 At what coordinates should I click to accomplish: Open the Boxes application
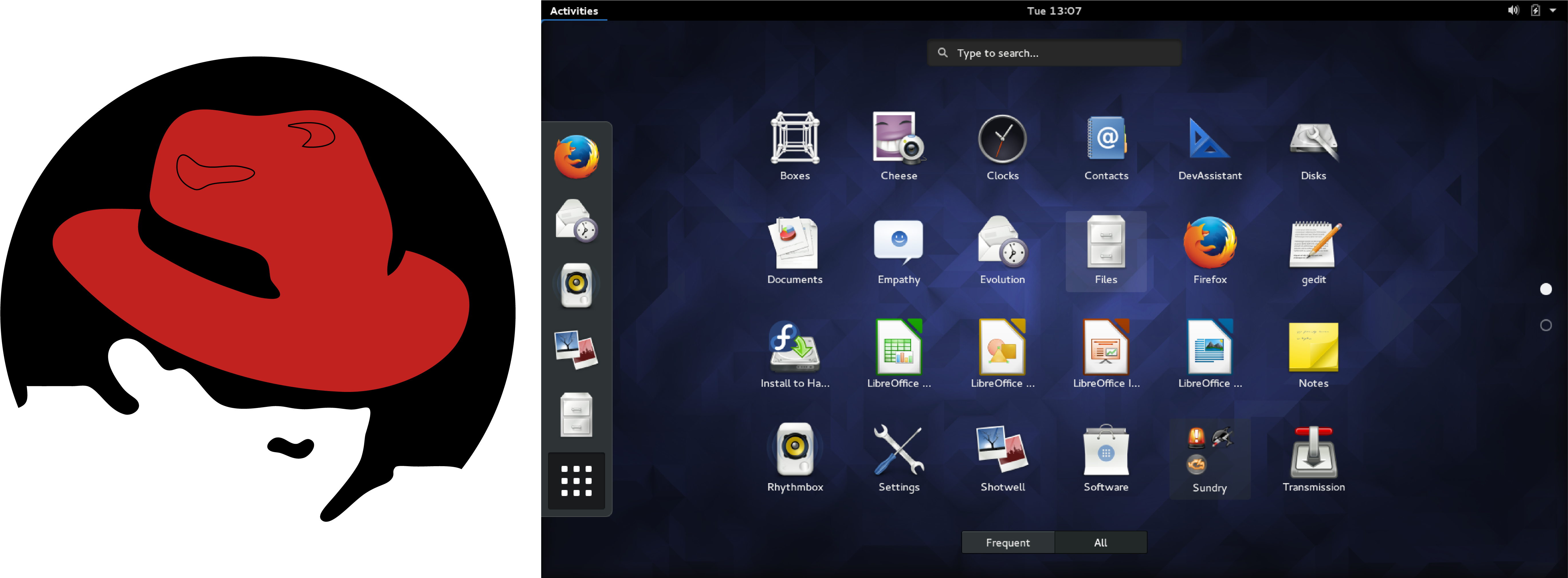pyautogui.click(x=795, y=147)
